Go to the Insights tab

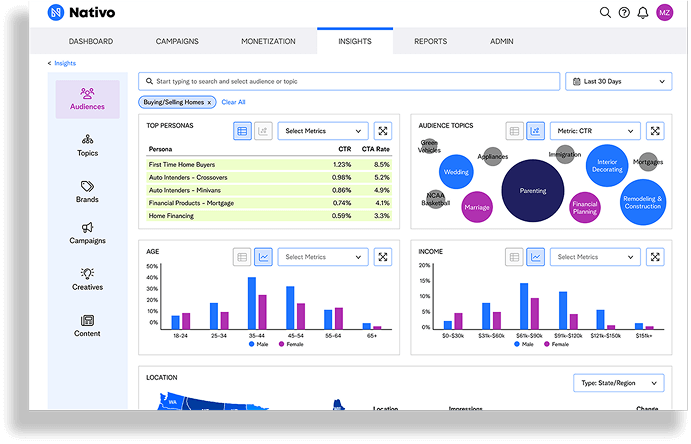[x=355, y=41]
